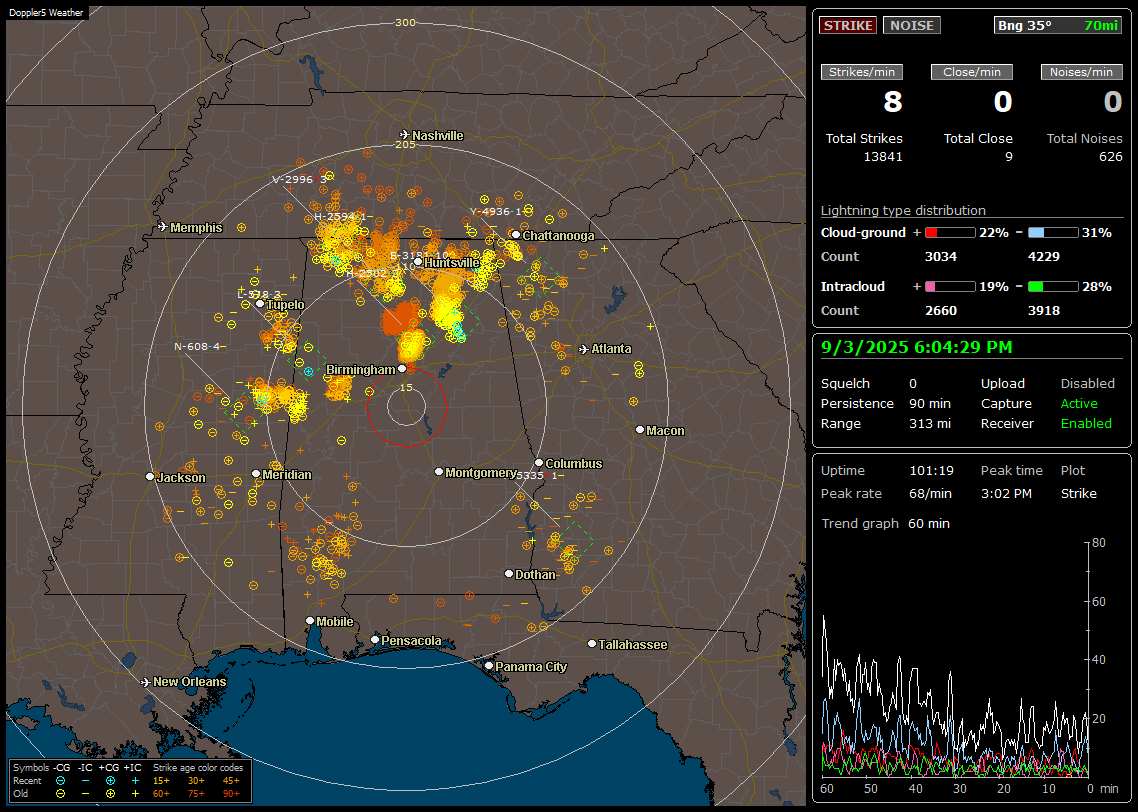Click the Pensacola city dot

[x=374, y=640]
